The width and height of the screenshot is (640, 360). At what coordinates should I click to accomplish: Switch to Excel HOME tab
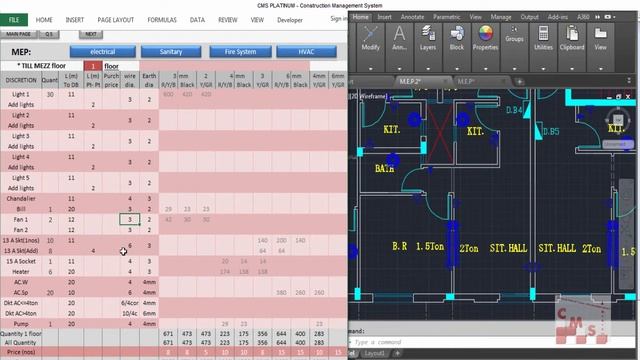pyautogui.click(x=44, y=20)
